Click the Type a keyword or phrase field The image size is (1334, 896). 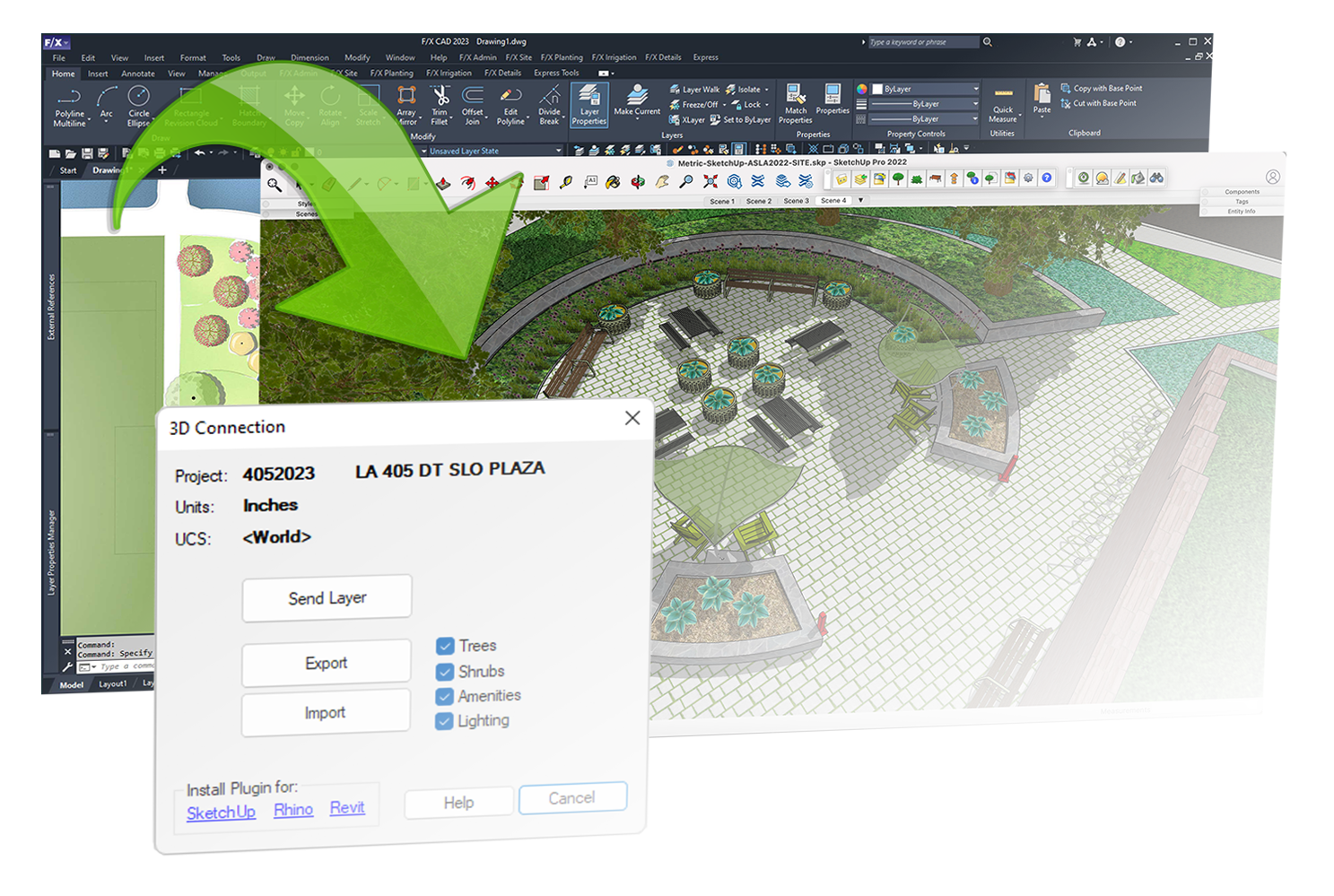pos(922,42)
